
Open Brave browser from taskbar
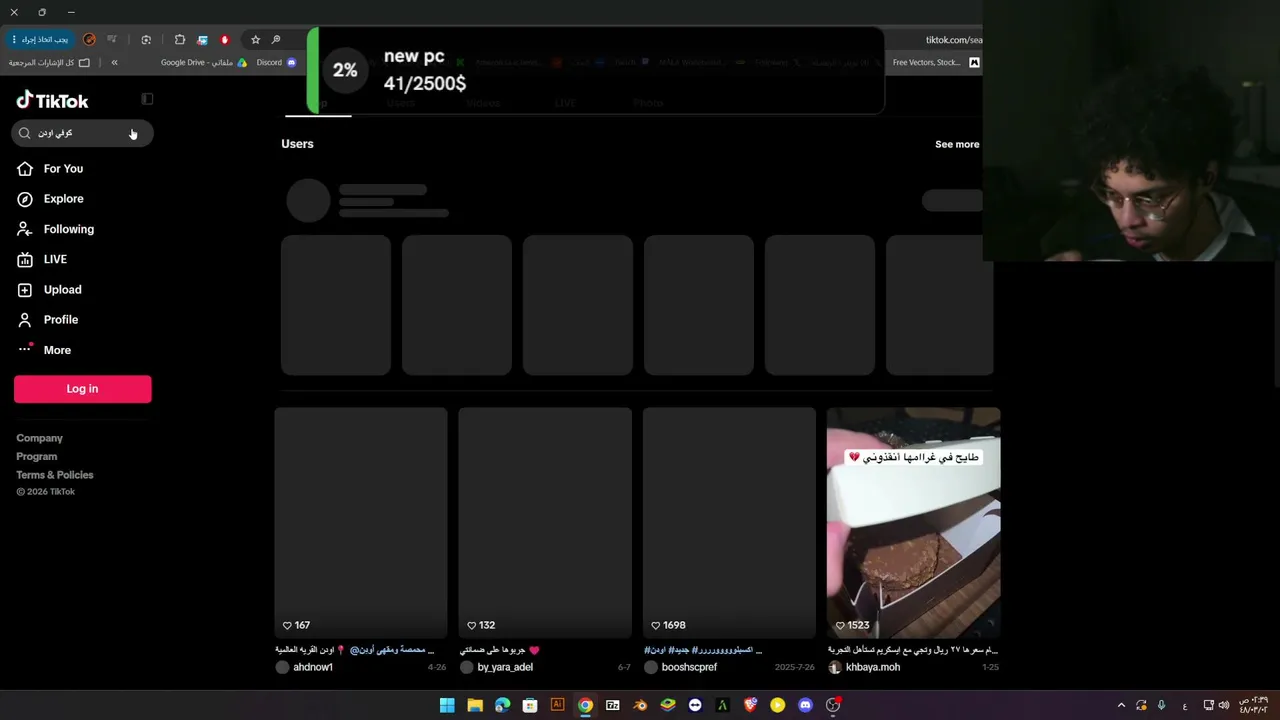click(750, 705)
